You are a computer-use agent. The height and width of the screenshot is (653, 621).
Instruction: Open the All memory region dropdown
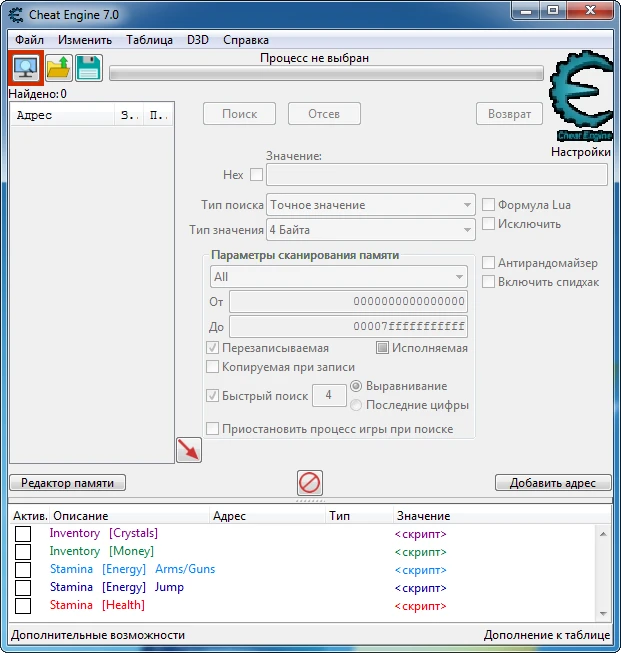[x=339, y=277]
